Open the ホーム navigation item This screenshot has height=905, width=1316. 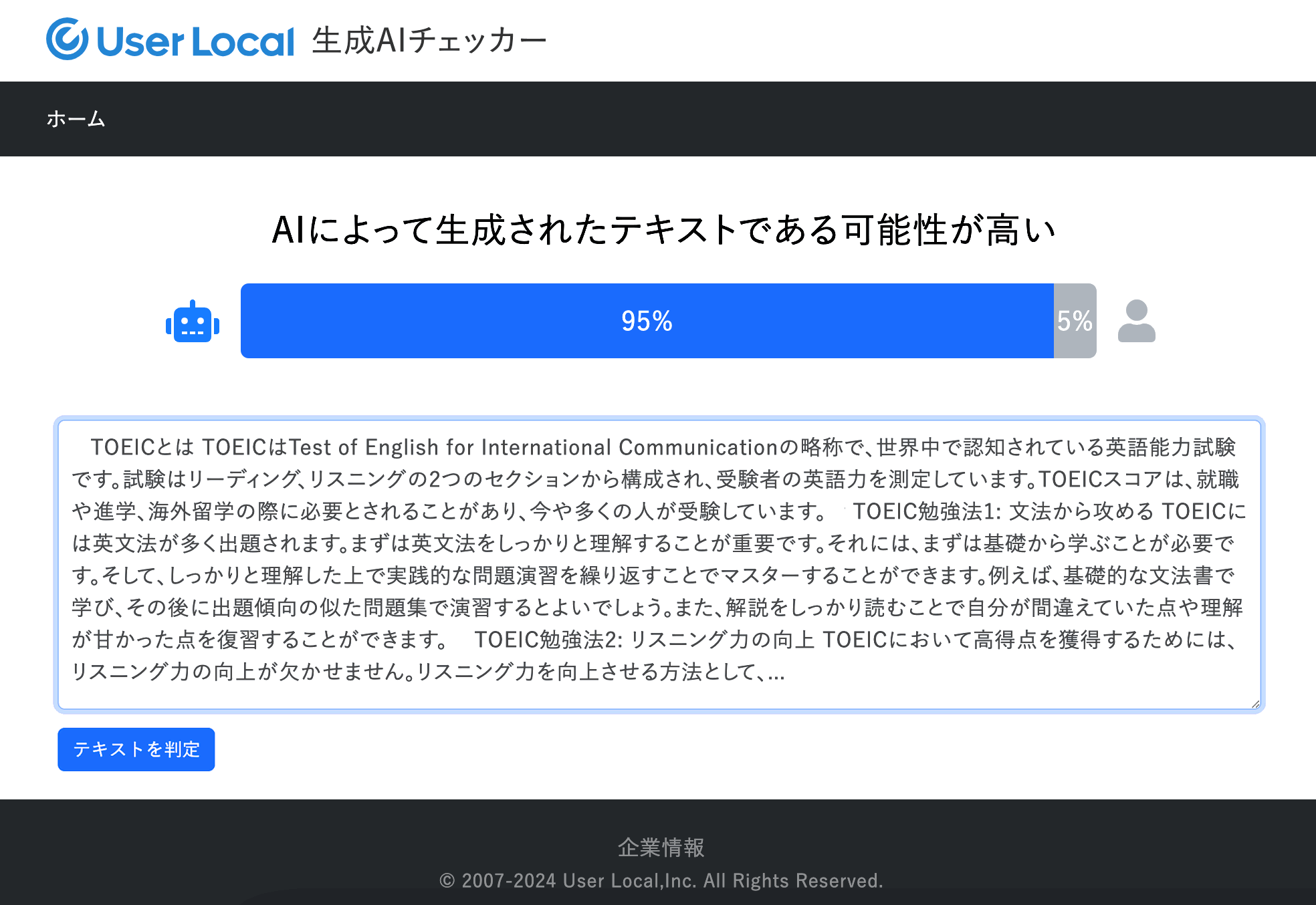click(75, 119)
